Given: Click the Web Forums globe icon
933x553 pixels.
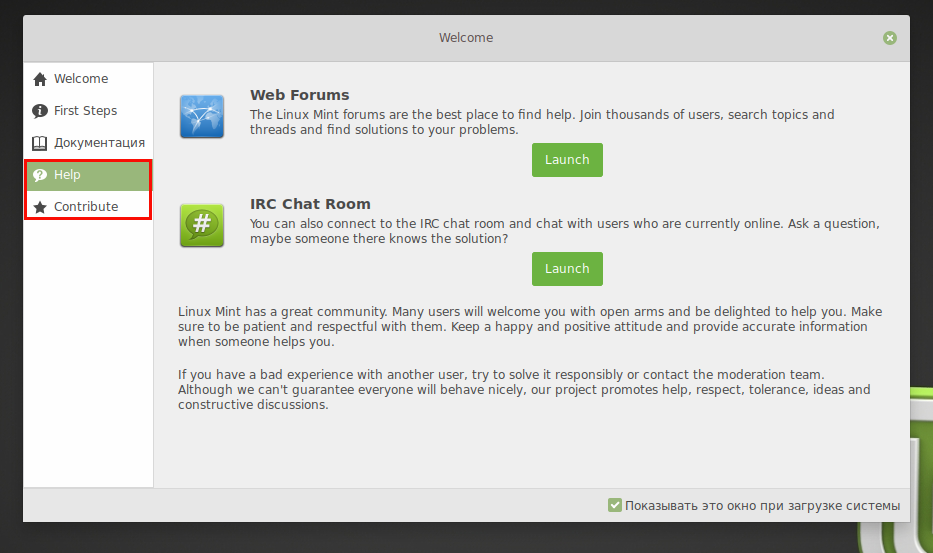Looking at the screenshot, I should click(202, 117).
